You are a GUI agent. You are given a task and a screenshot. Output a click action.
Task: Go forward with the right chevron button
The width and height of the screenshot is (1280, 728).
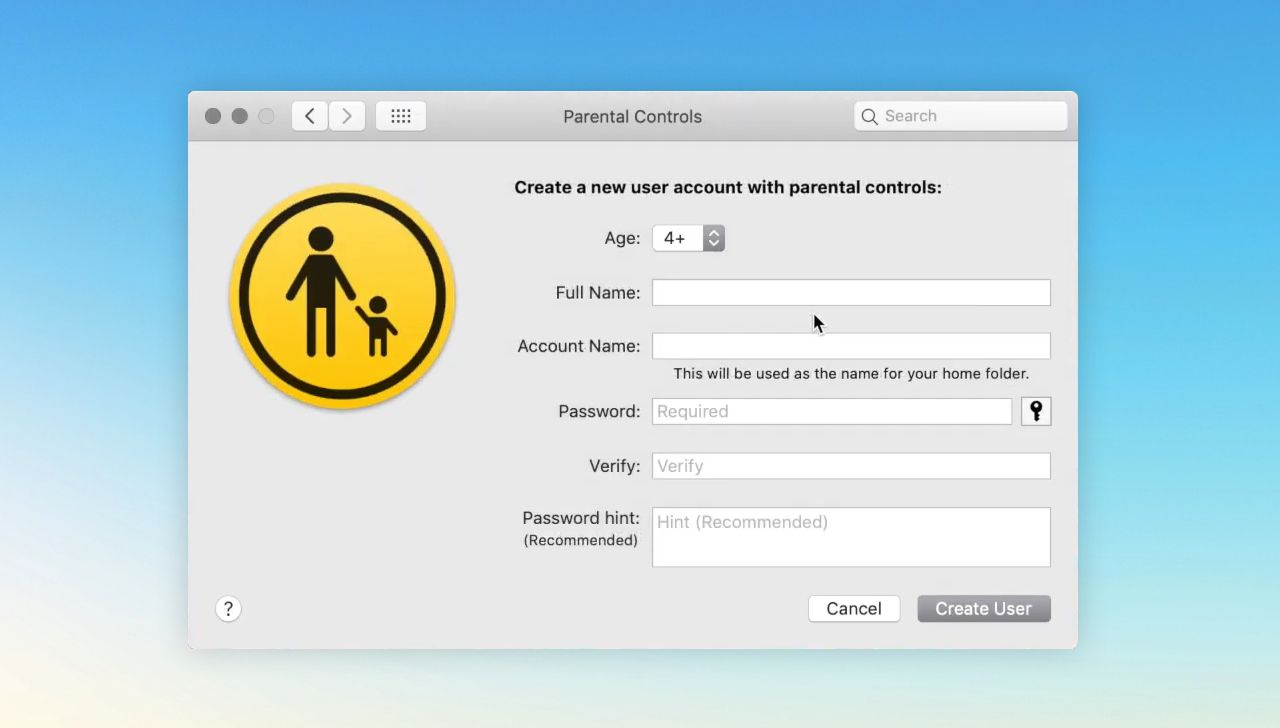pyautogui.click(x=347, y=116)
